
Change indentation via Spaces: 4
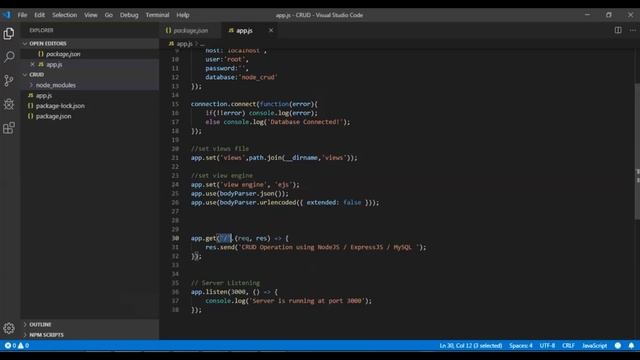521,346
